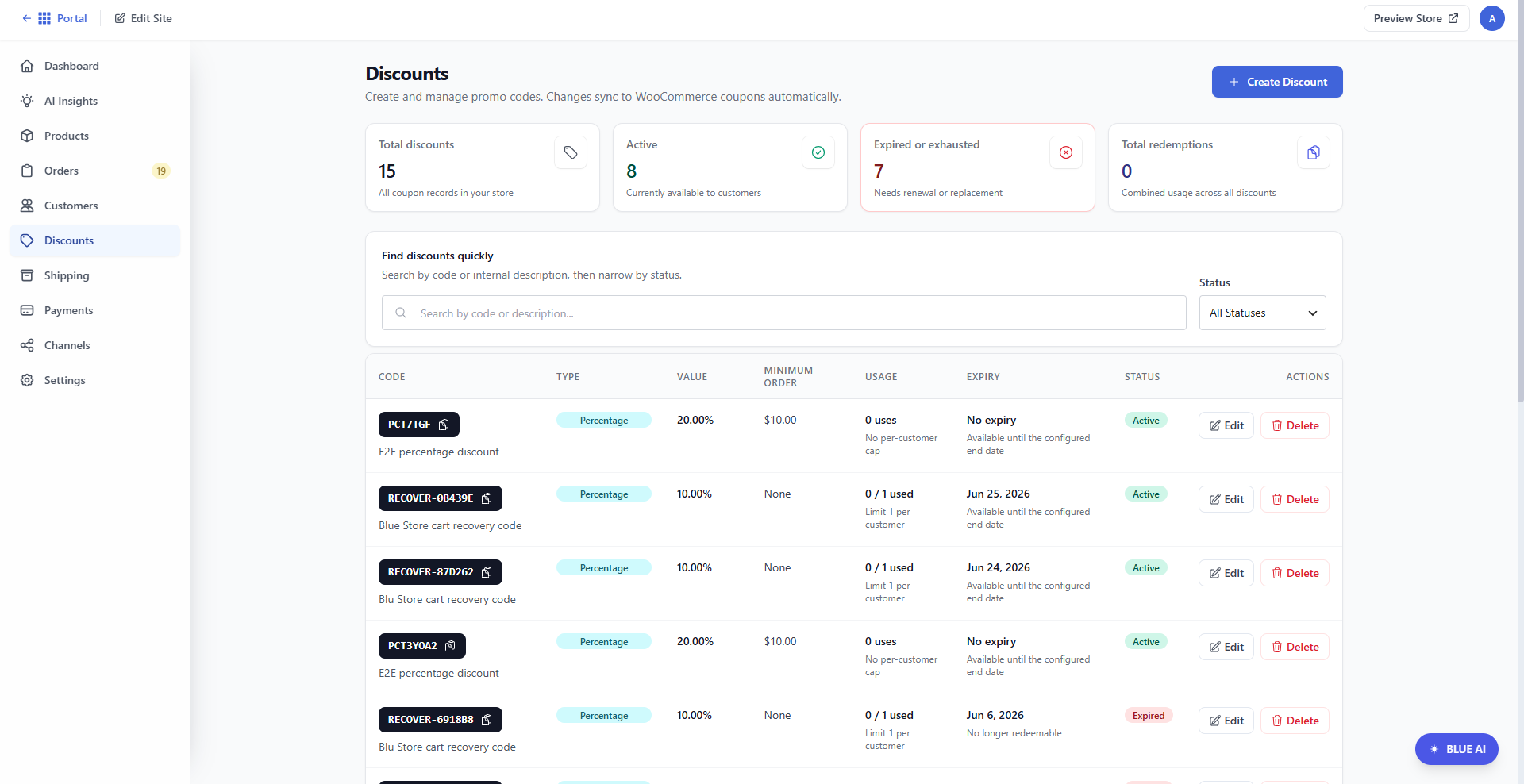Click the X icon in Expired card
This screenshot has width=1524, height=784.
(1066, 152)
